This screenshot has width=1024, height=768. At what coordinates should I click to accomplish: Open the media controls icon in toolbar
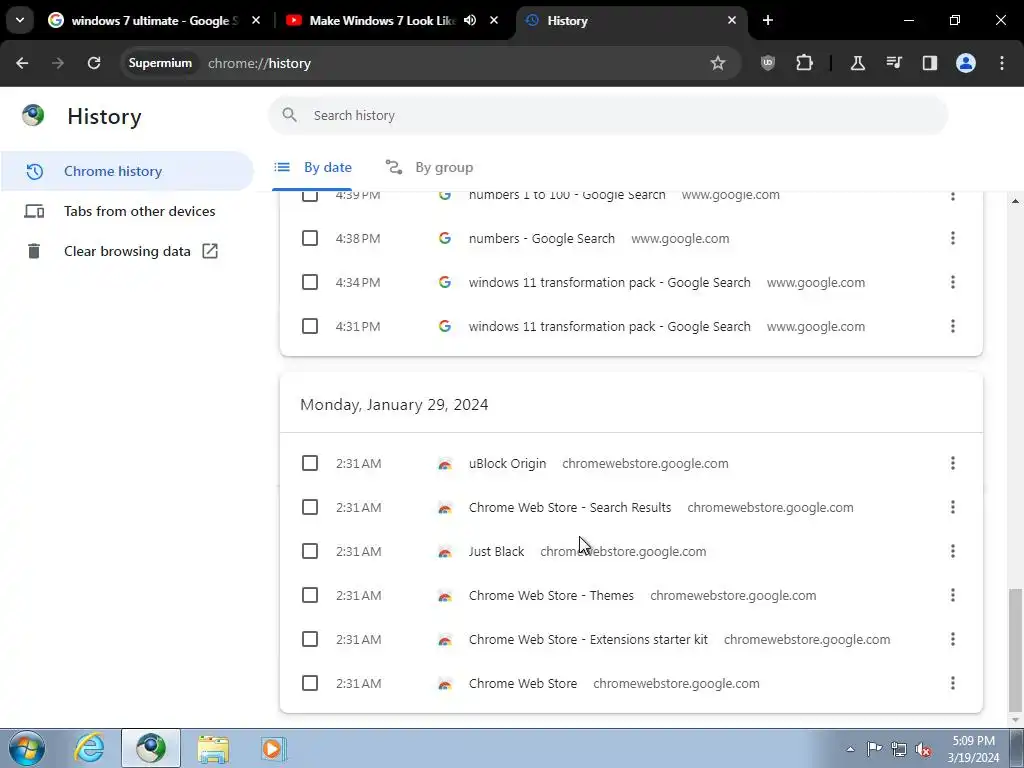tap(894, 63)
